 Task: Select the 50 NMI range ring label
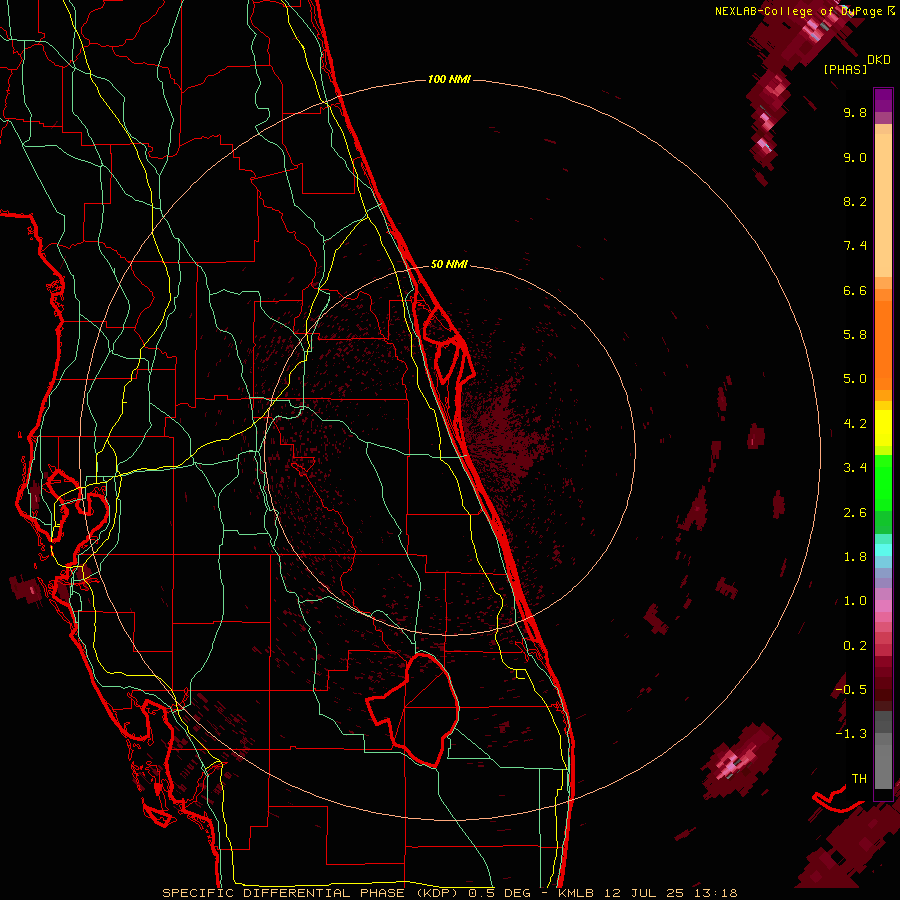[449, 264]
